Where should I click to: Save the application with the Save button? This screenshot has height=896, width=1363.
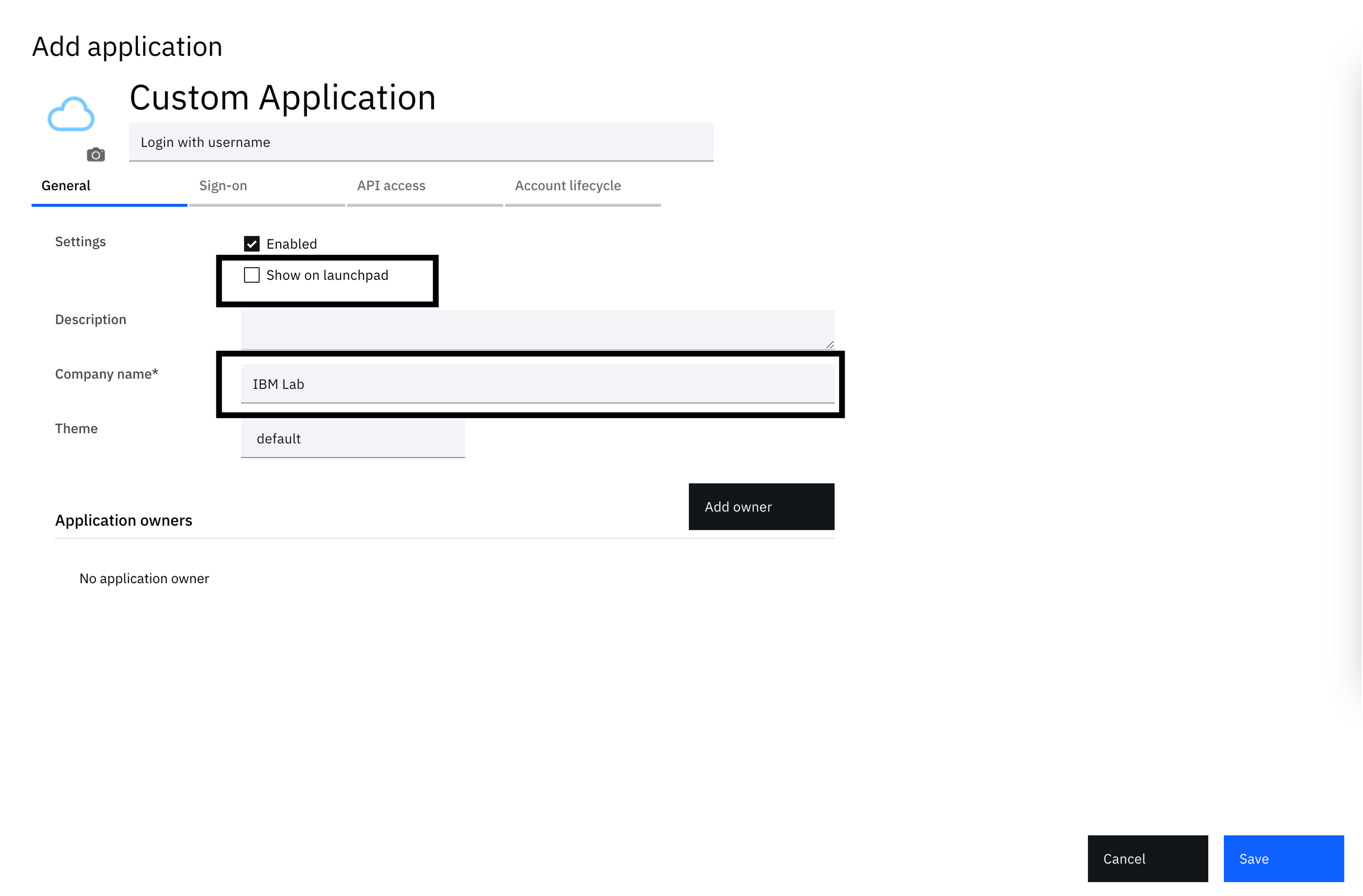click(x=1283, y=858)
